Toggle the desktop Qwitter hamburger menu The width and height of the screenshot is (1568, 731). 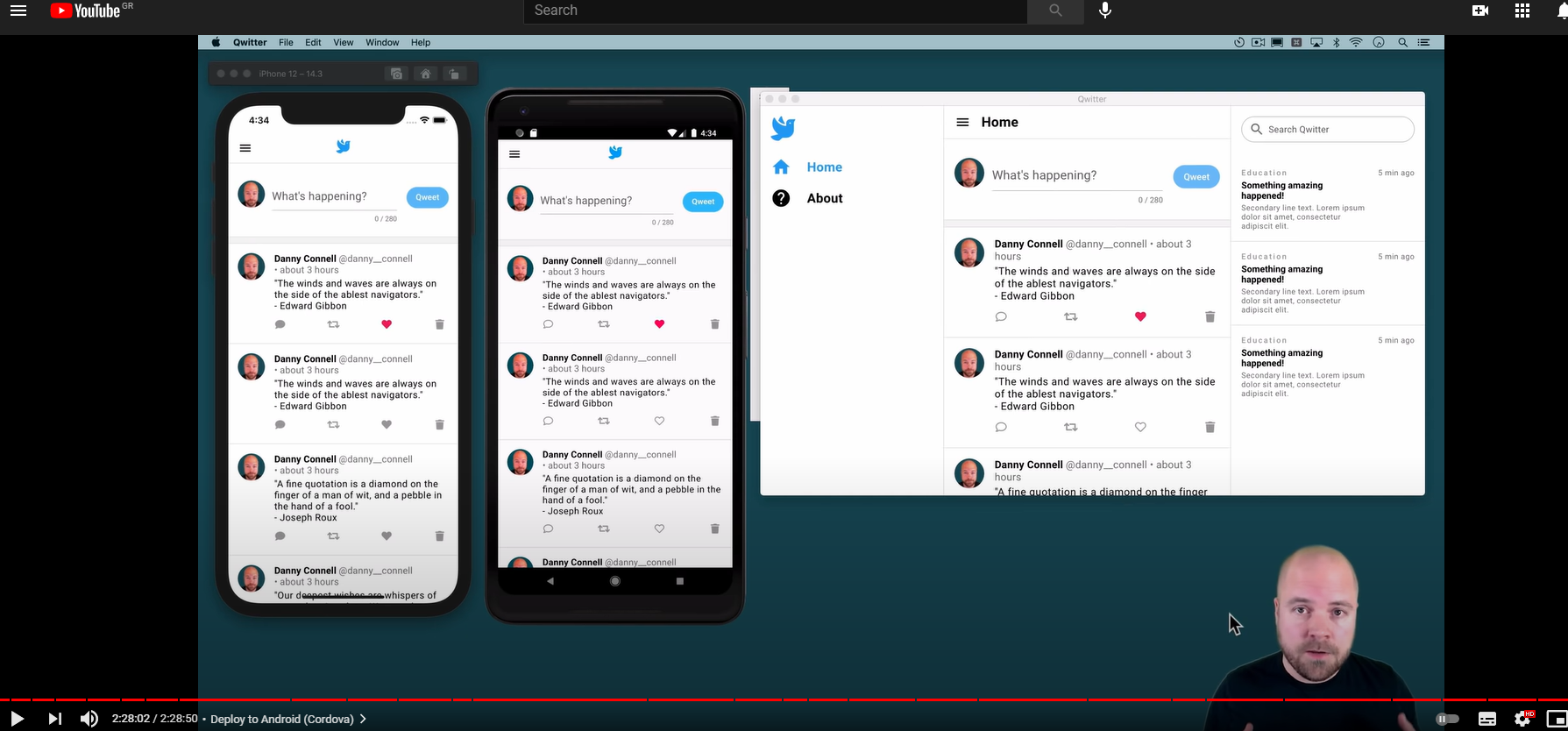coord(962,123)
